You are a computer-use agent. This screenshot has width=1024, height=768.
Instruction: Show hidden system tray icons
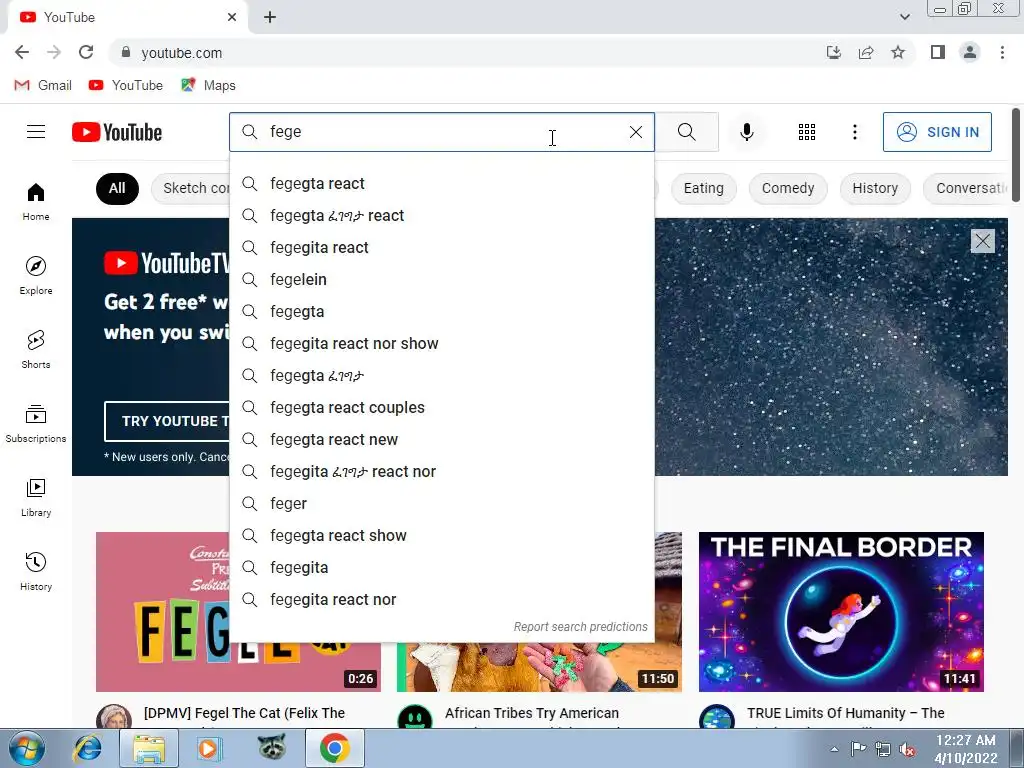[x=834, y=749]
